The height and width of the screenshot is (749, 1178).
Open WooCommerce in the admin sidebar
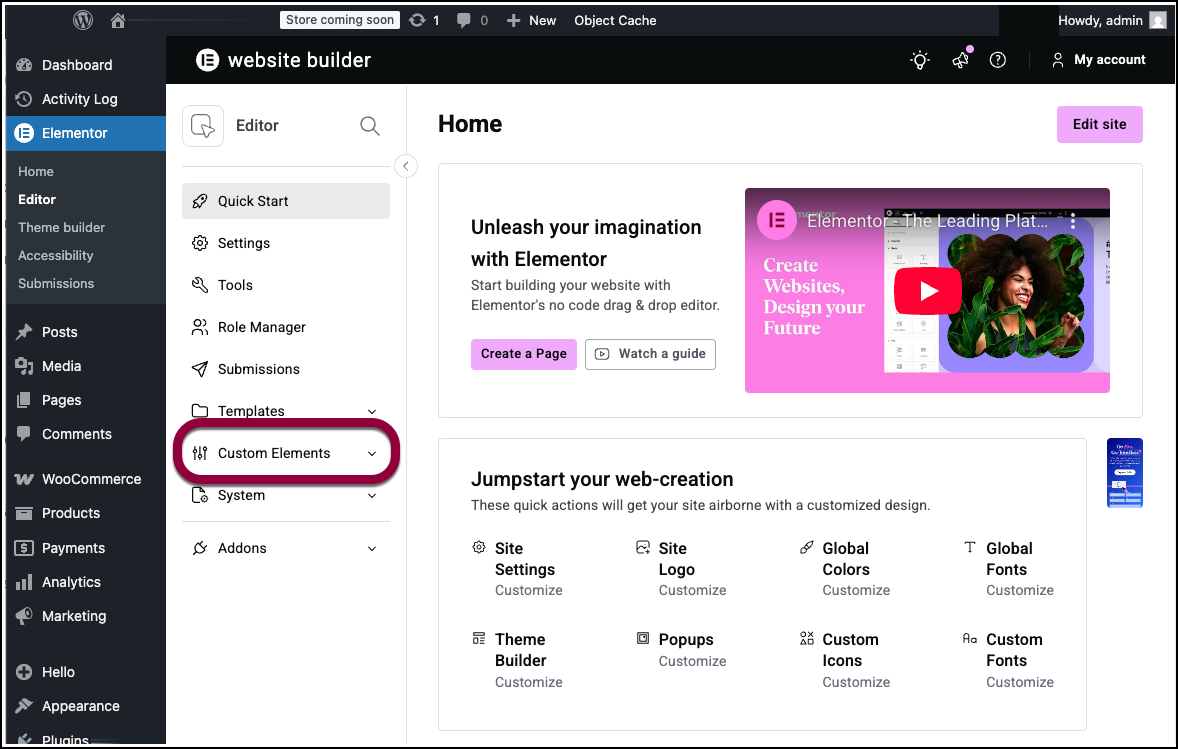(91, 479)
